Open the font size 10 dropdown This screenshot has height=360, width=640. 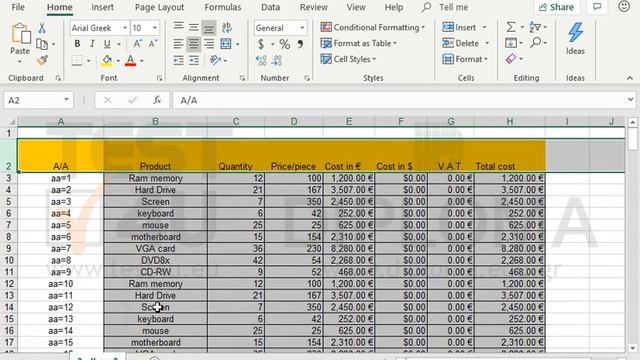pyautogui.click(x=155, y=28)
